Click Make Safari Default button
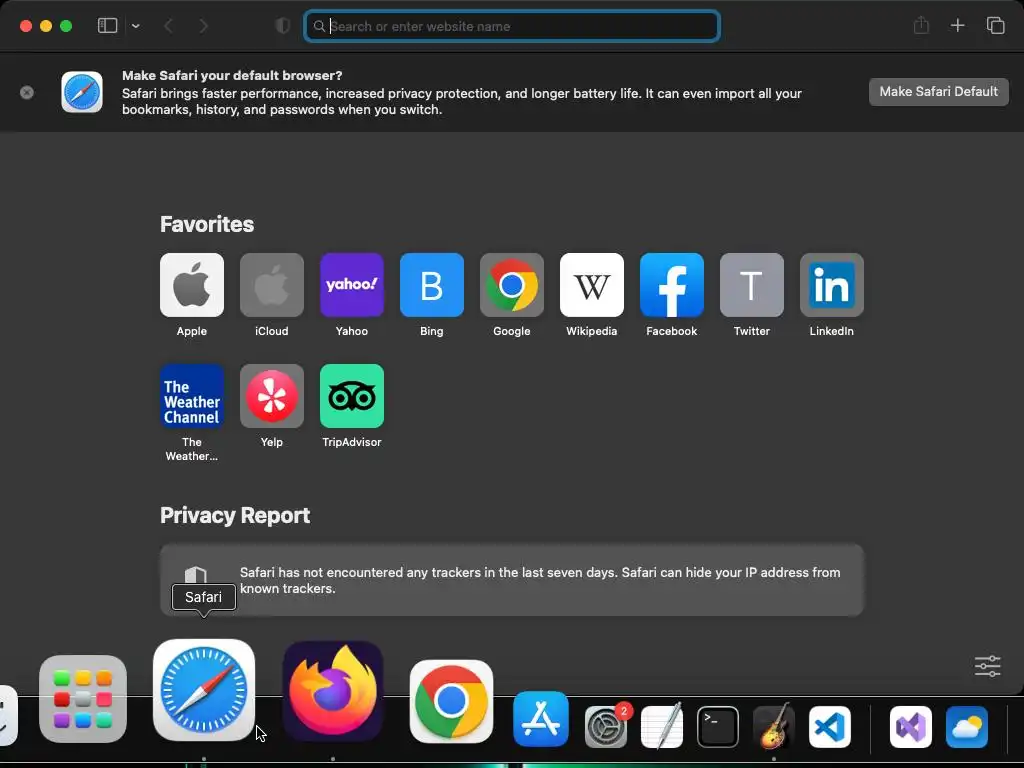The height and width of the screenshot is (768, 1024). click(938, 91)
